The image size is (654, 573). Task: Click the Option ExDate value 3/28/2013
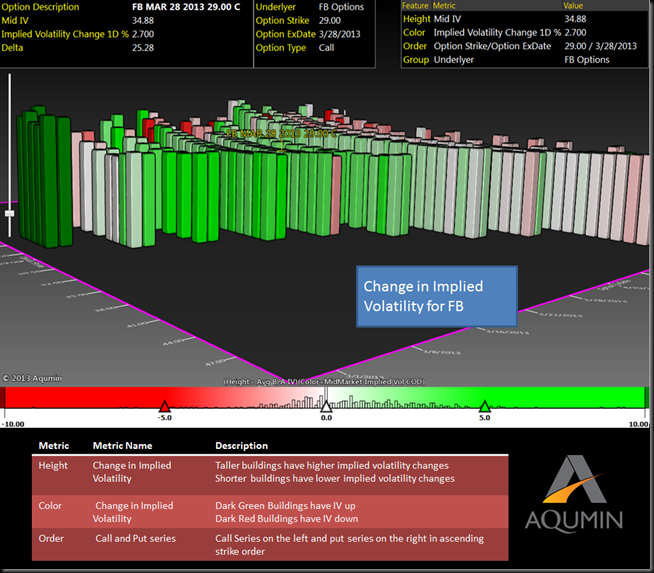(x=340, y=34)
